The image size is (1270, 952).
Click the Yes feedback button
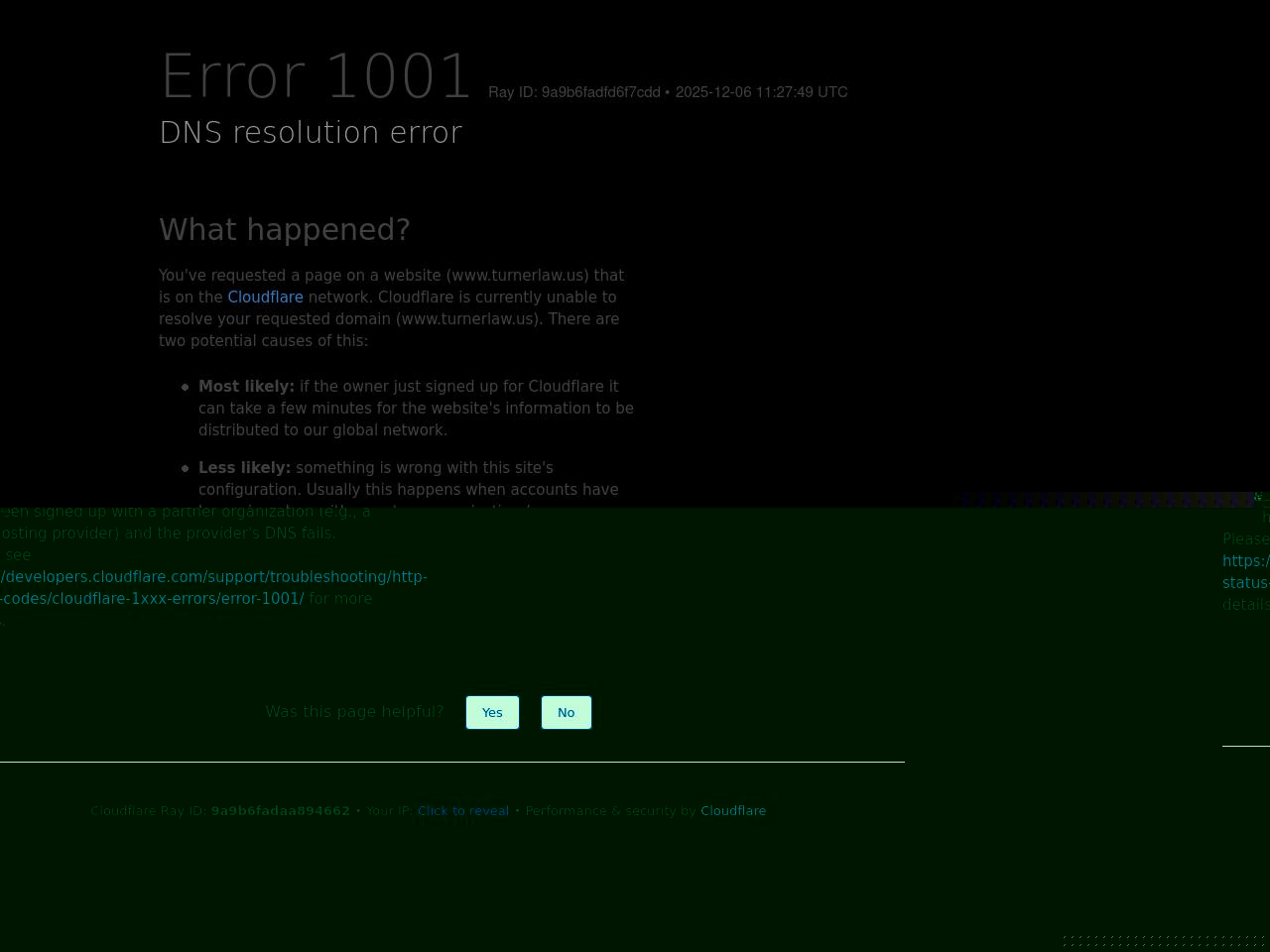click(492, 712)
